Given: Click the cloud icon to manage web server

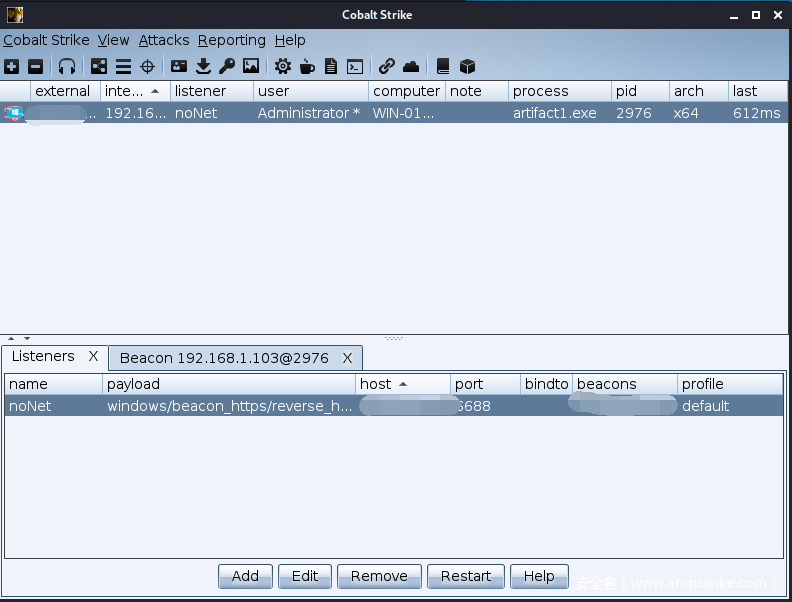Looking at the screenshot, I should tap(411, 67).
